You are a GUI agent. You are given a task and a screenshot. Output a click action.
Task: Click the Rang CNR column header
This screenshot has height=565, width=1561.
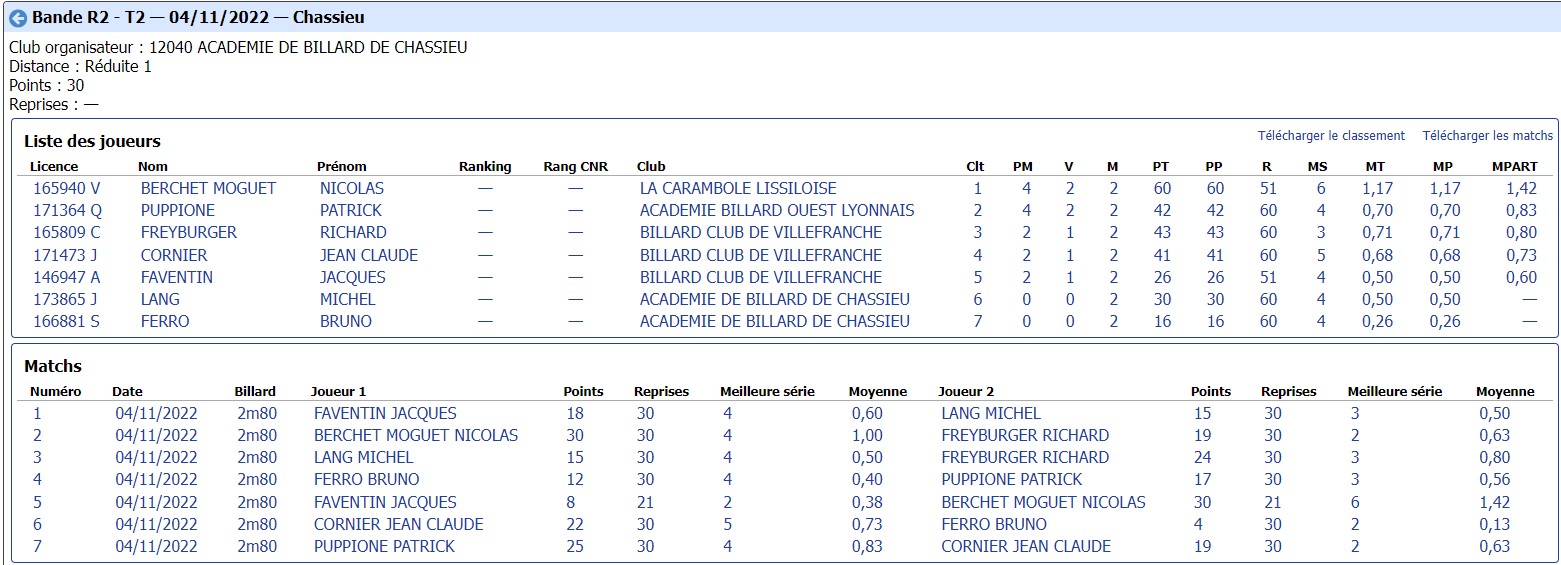pos(575,166)
